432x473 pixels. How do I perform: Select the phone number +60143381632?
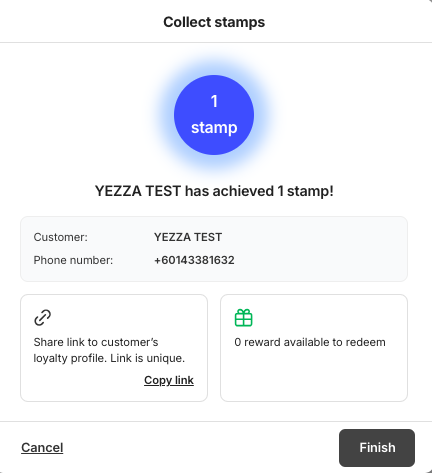pos(194,260)
